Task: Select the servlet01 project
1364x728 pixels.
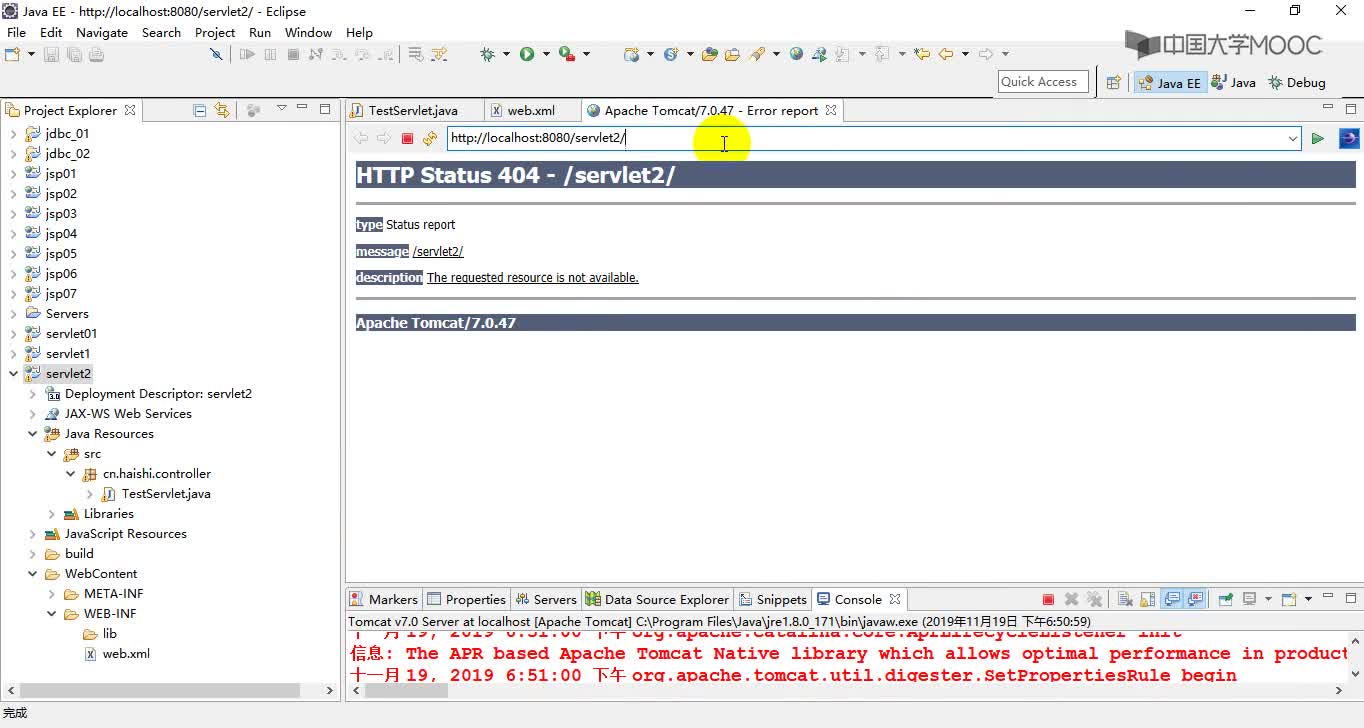Action: [x=61, y=333]
